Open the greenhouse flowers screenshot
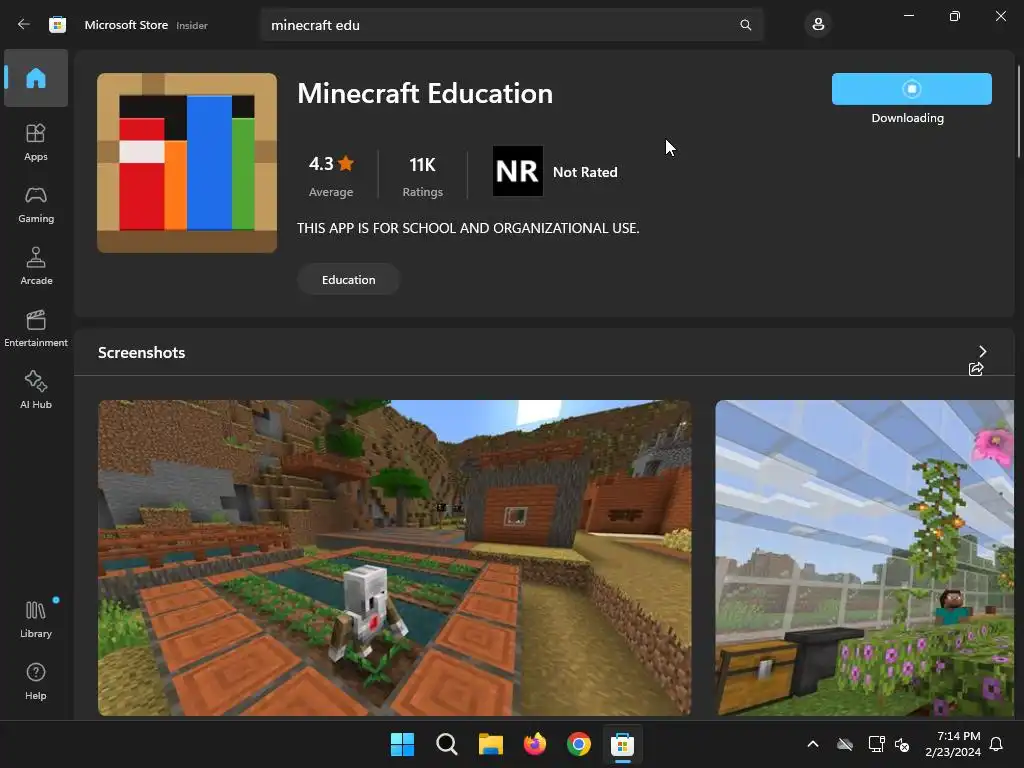 click(865, 558)
